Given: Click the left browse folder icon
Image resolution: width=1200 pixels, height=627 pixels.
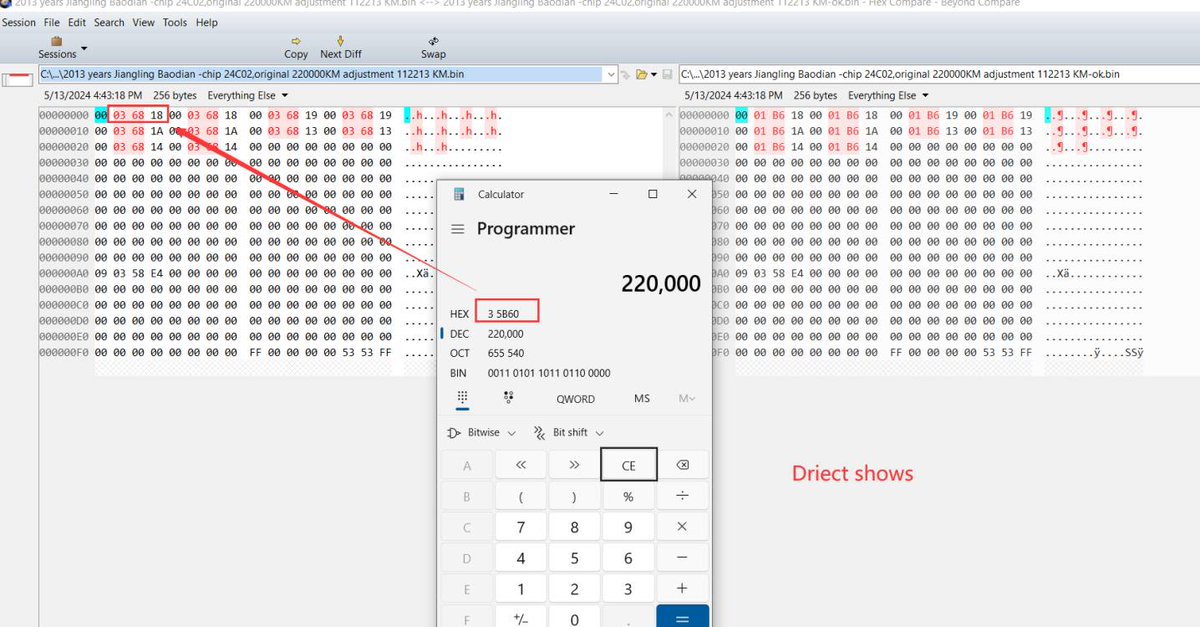Looking at the screenshot, I should [x=642, y=74].
